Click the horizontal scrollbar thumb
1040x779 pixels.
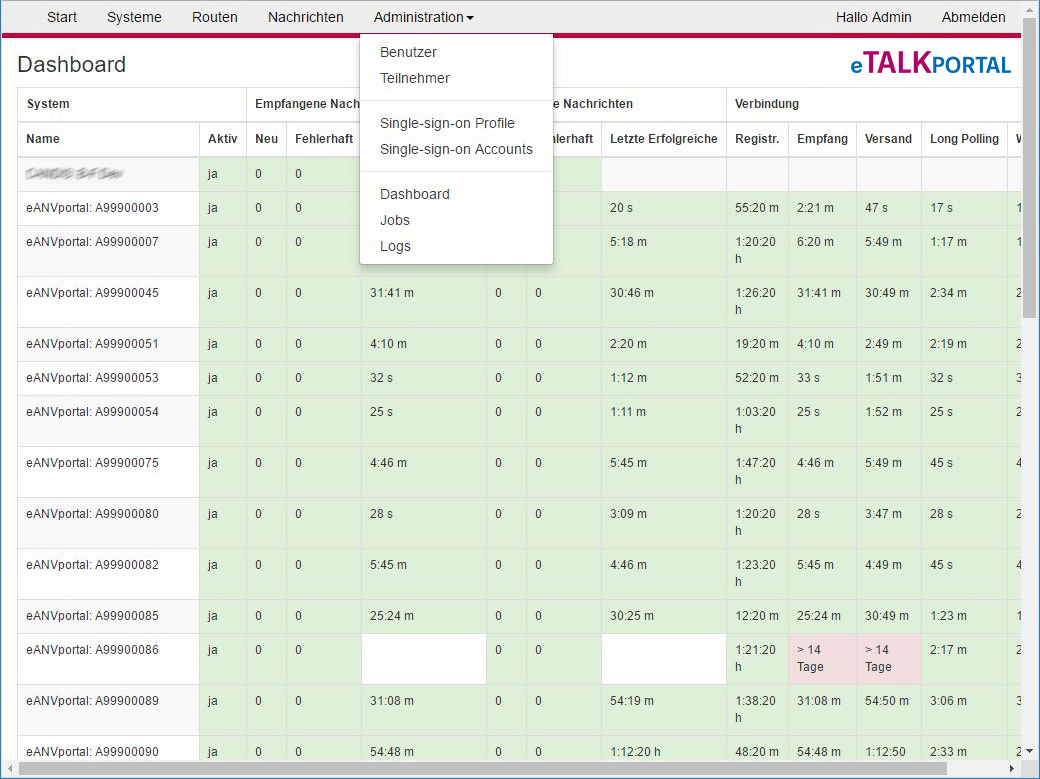tap(483, 768)
